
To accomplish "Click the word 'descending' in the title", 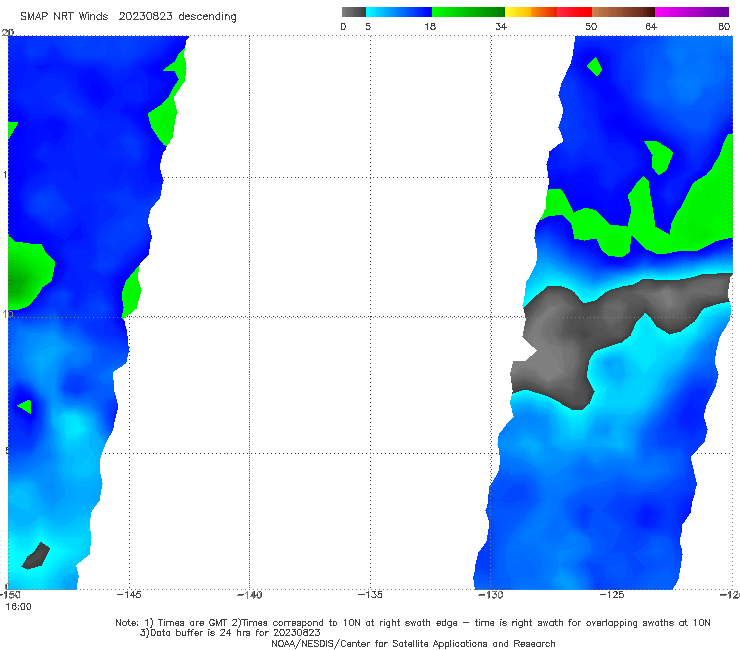I will coord(207,17).
